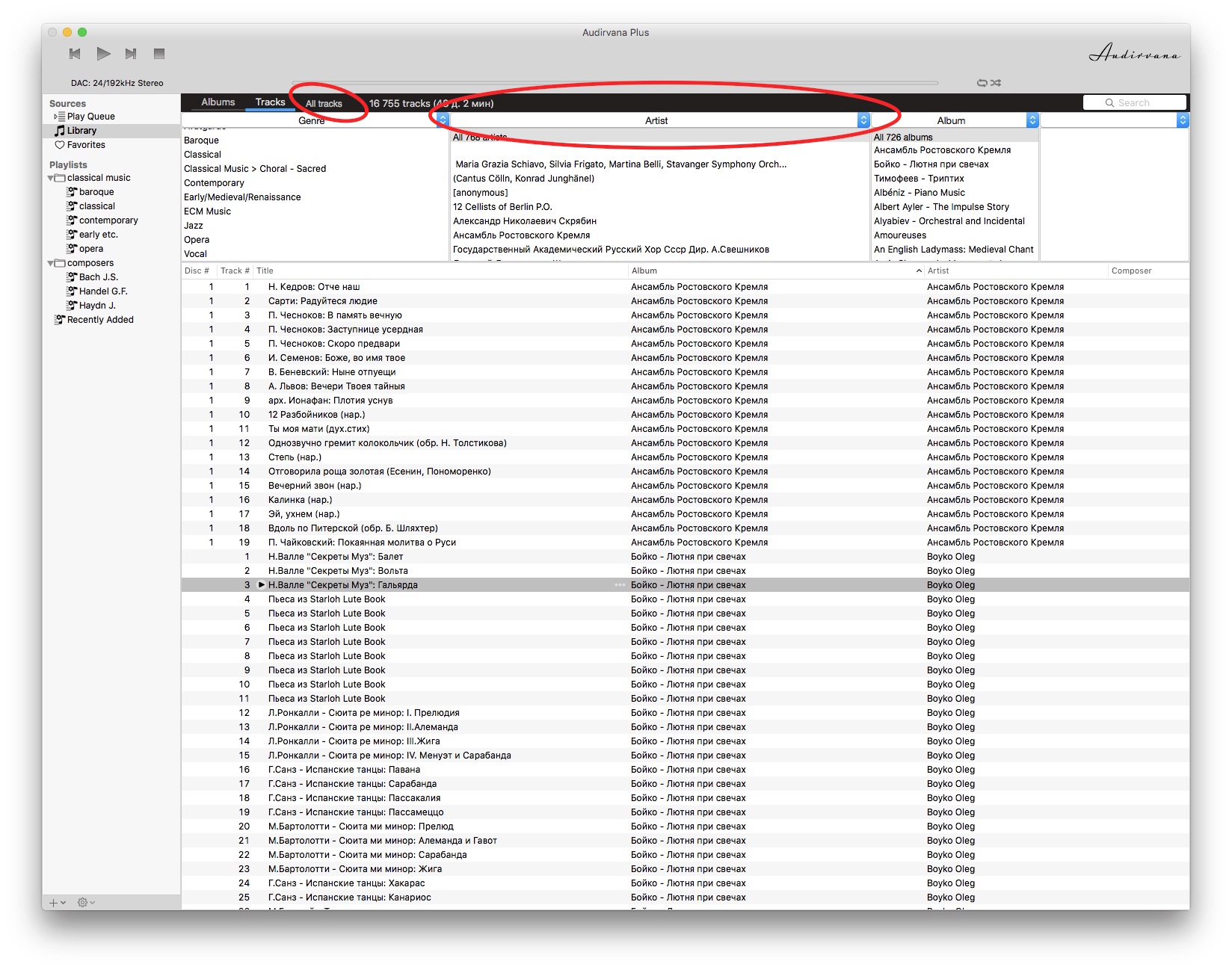Select album Amoureuses
The height and width of the screenshot is (970, 1232).
[900, 235]
